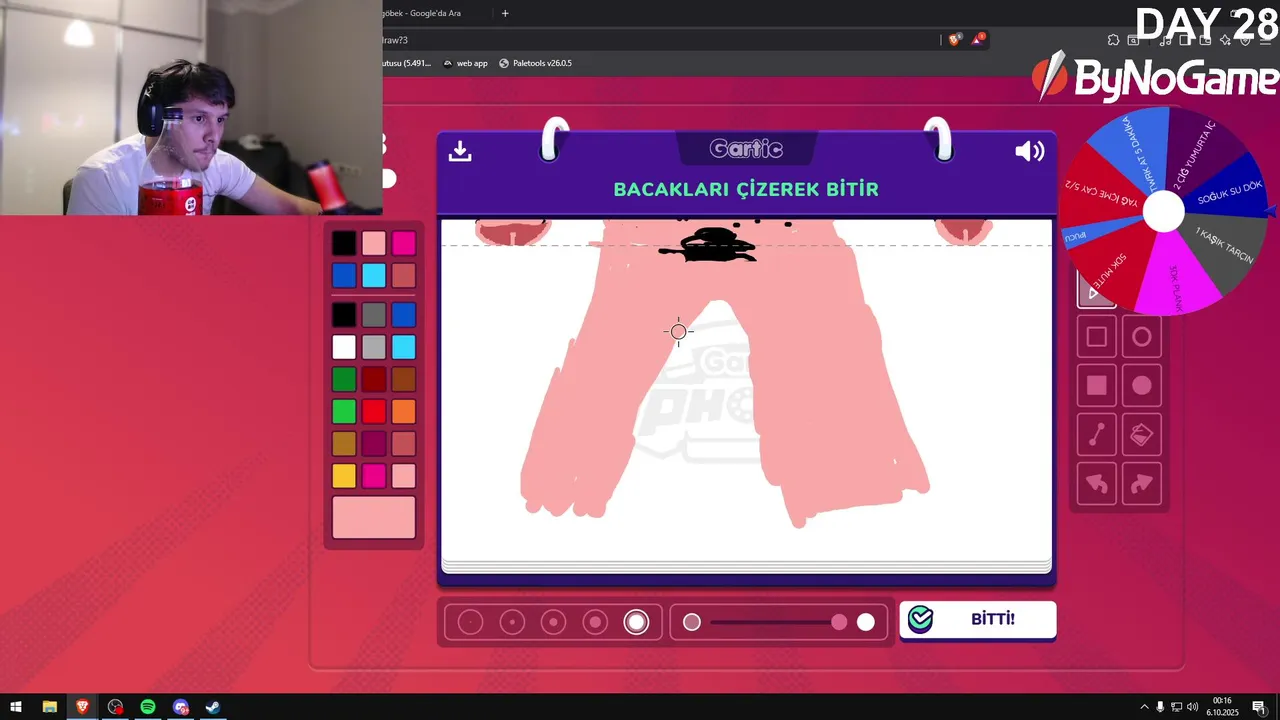The width and height of the screenshot is (1280, 720).
Task: Pick the white palette color
Action: [x=344, y=347]
